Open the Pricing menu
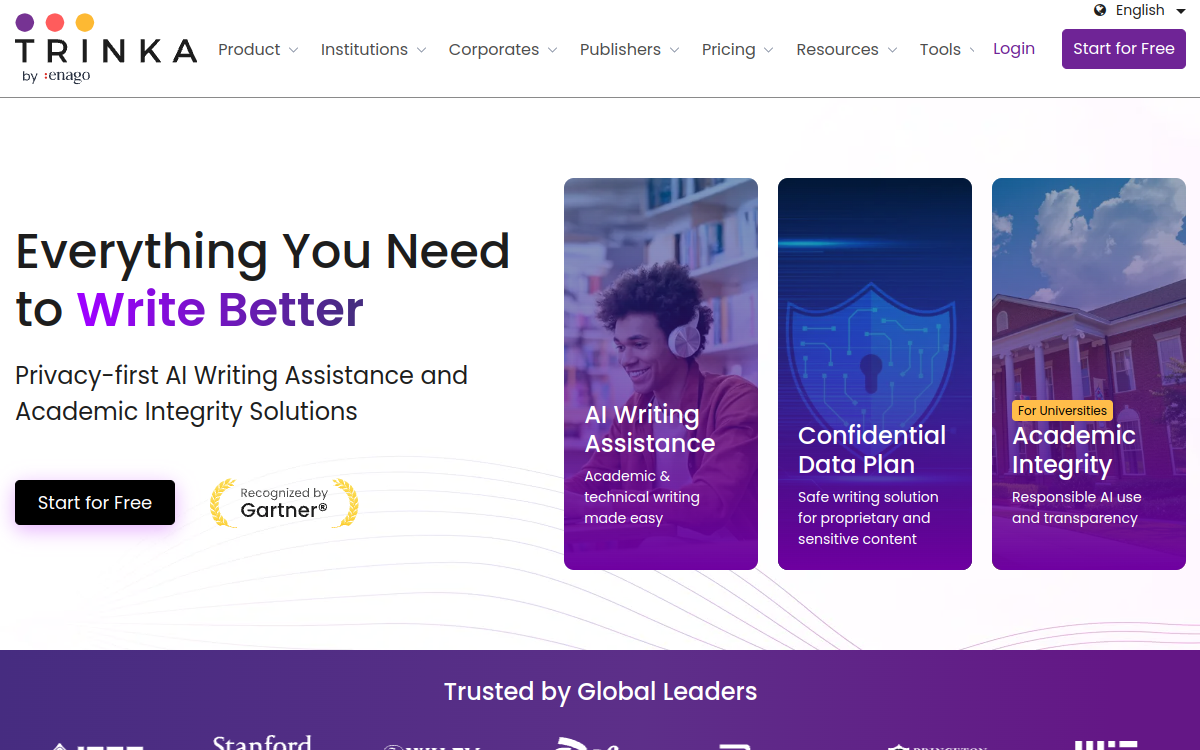Image resolution: width=1200 pixels, height=750 pixels. click(x=737, y=49)
